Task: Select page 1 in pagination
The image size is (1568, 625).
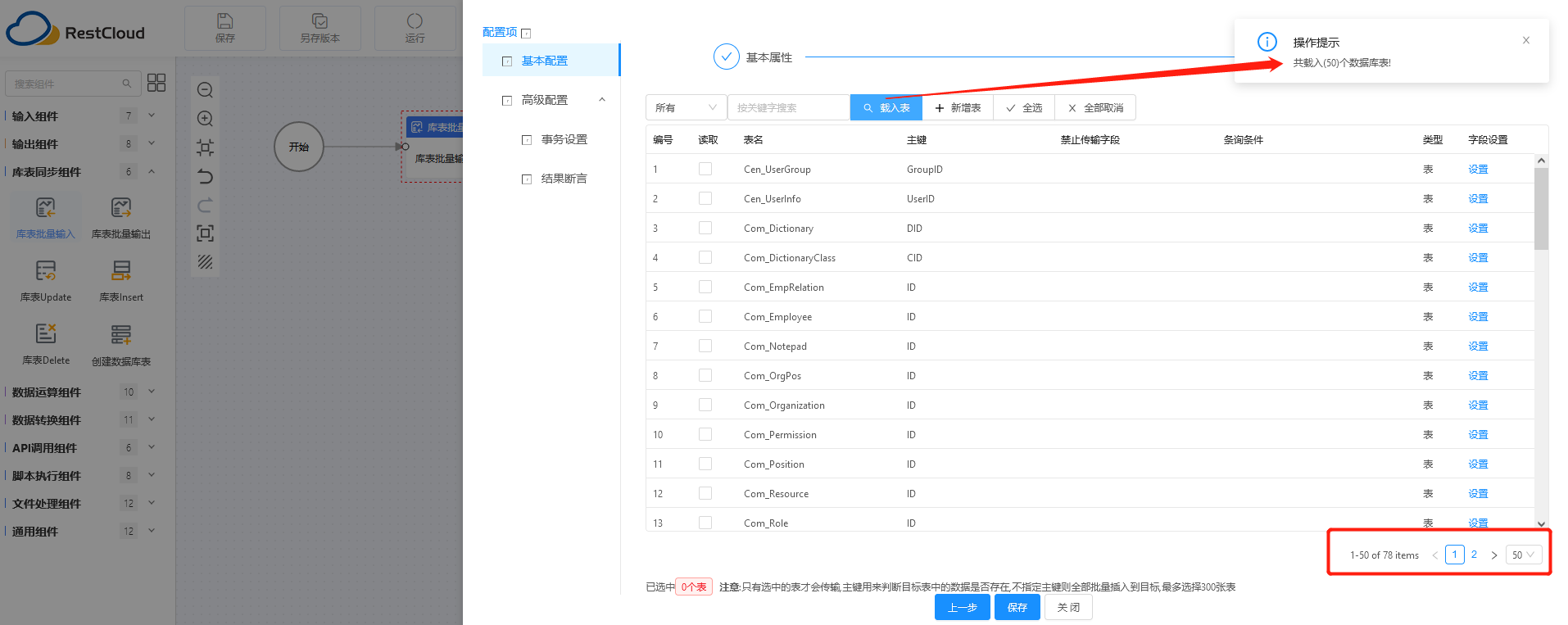Action: pyautogui.click(x=1455, y=555)
